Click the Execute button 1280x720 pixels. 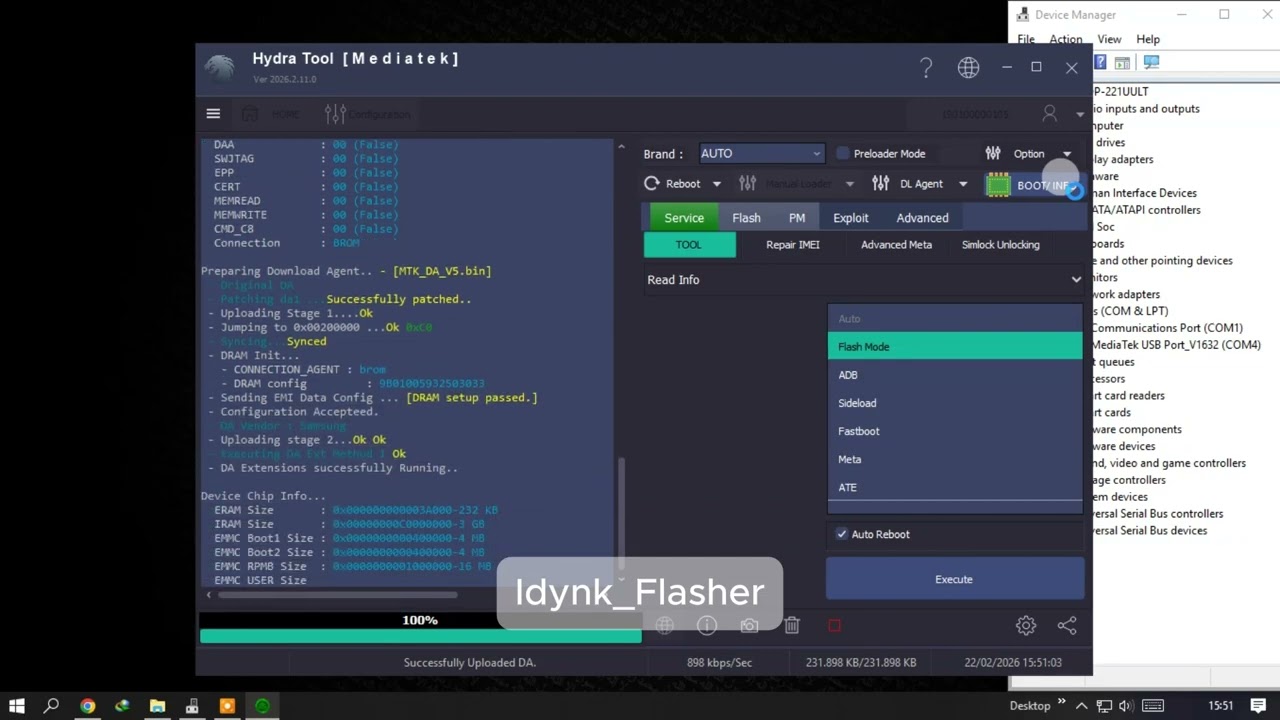point(954,579)
